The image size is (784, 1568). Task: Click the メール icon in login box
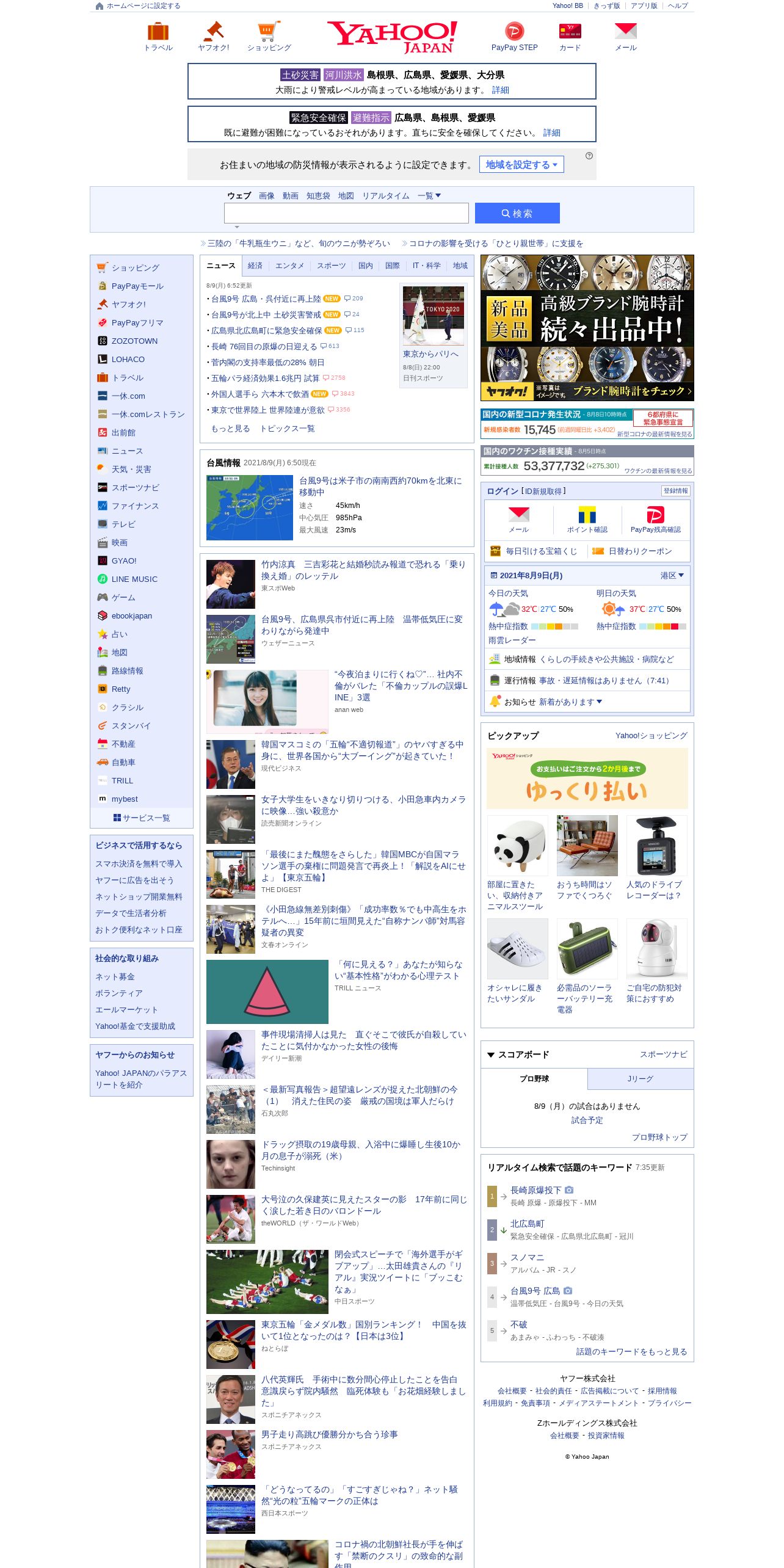click(519, 515)
